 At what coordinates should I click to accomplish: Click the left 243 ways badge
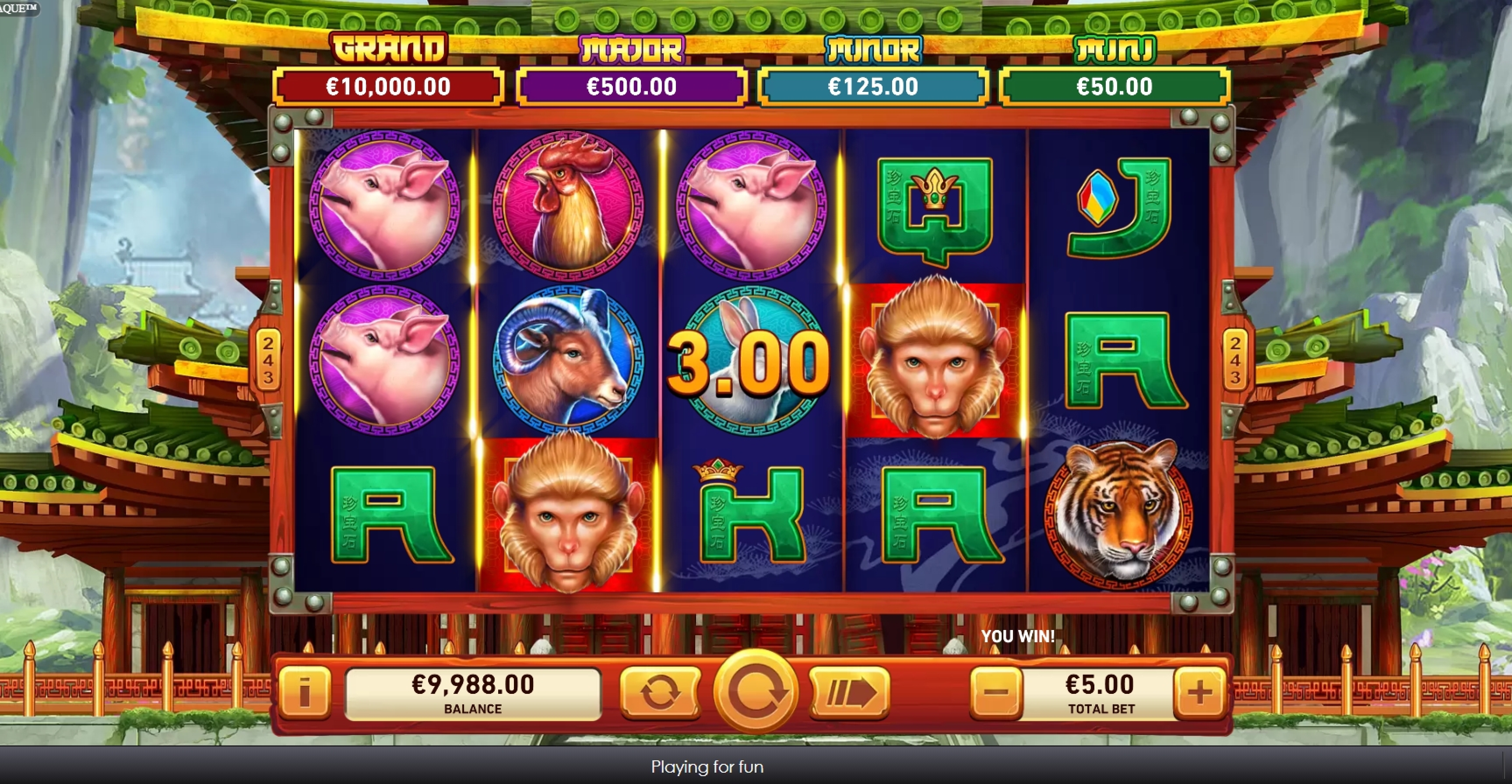point(267,360)
